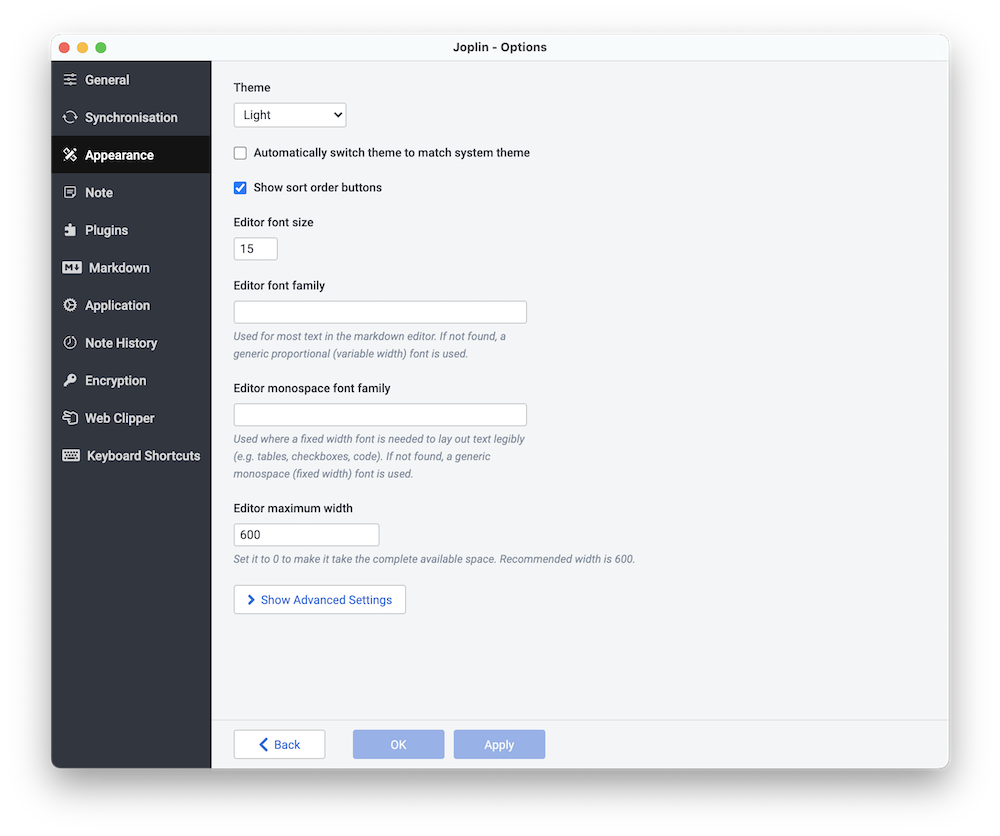The width and height of the screenshot is (1000, 836).
Task: Select the Synchronisation sync icon
Action: [70, 117]
